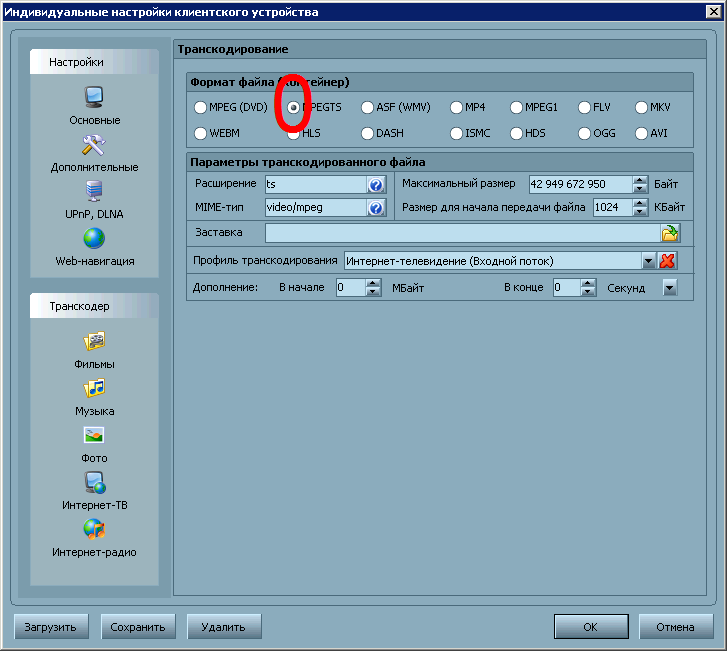The height and width of the screenshot is (651, 727).
Task: Open Дополнительные settings with the tools icon
Action: point(95,145)
